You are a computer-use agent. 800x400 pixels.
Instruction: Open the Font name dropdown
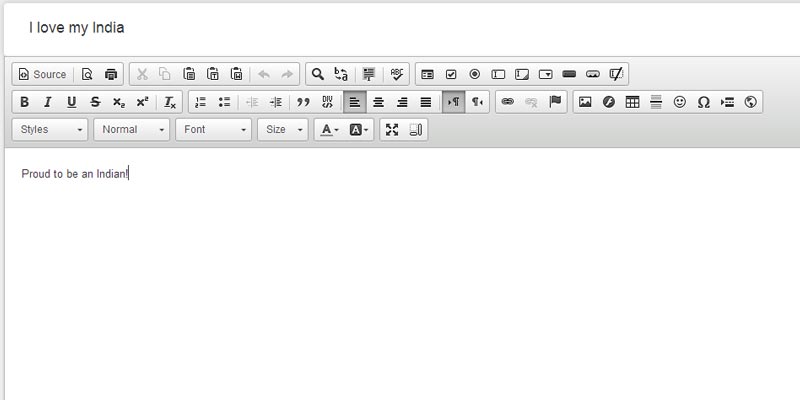pyautogui.click(x=214, y=130)
